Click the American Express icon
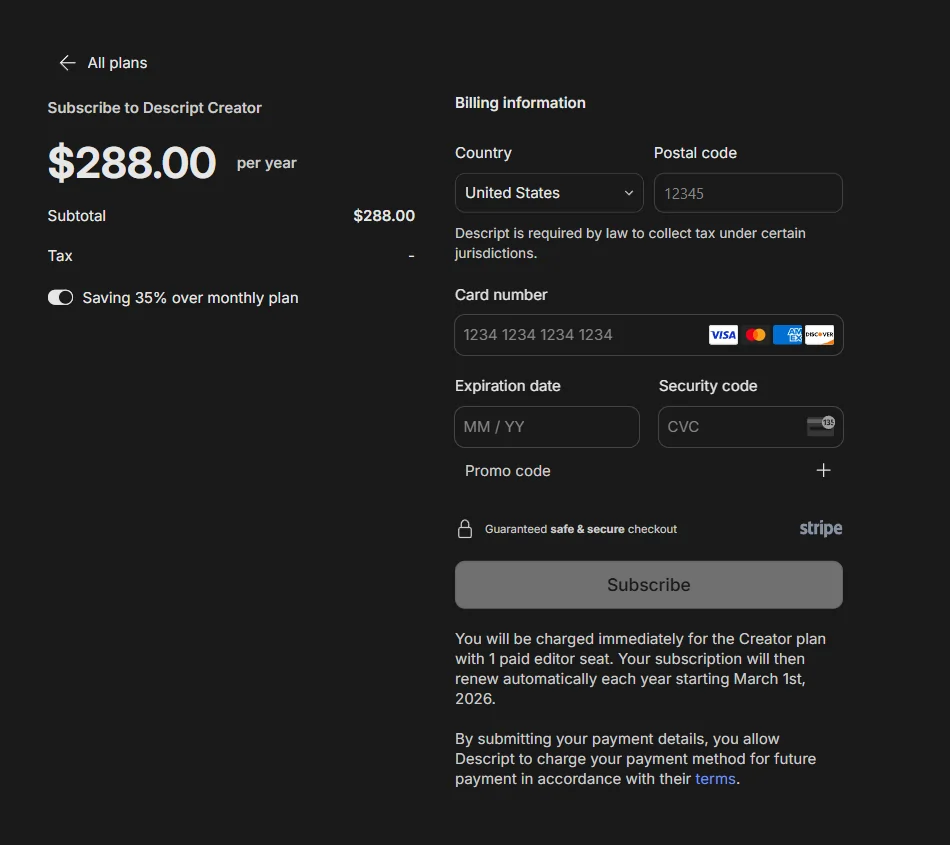 point(787,334)
